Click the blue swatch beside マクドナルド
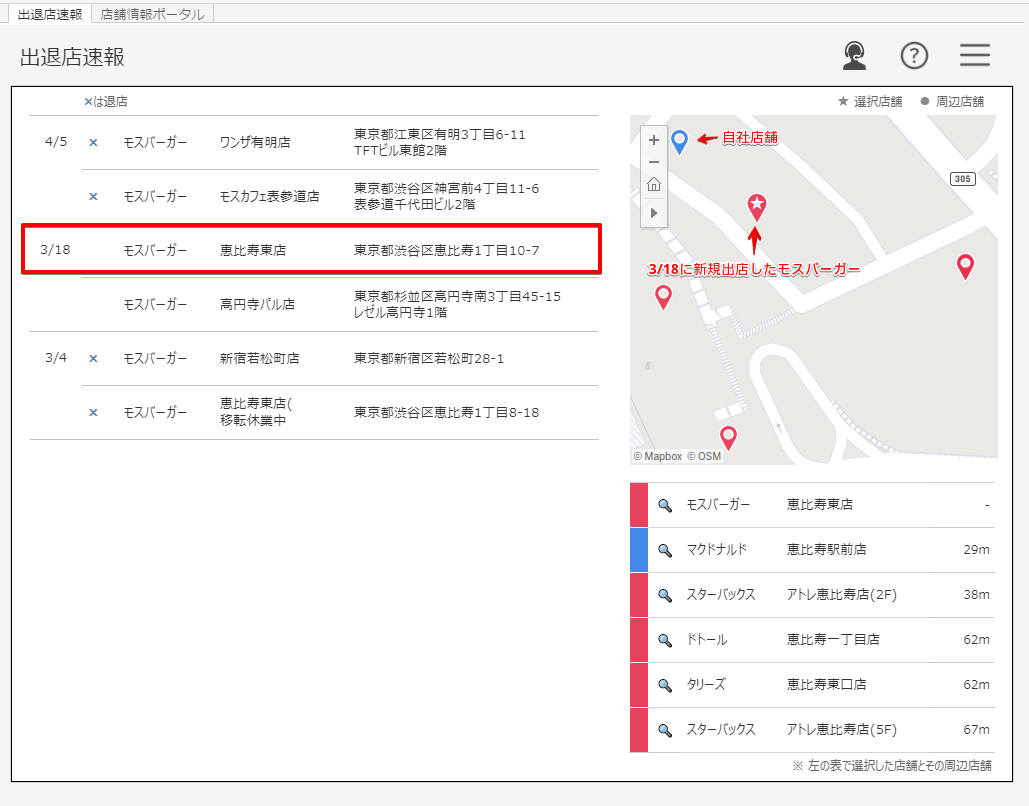Viewport: 1029px width, 806px height. pos(639,550)
